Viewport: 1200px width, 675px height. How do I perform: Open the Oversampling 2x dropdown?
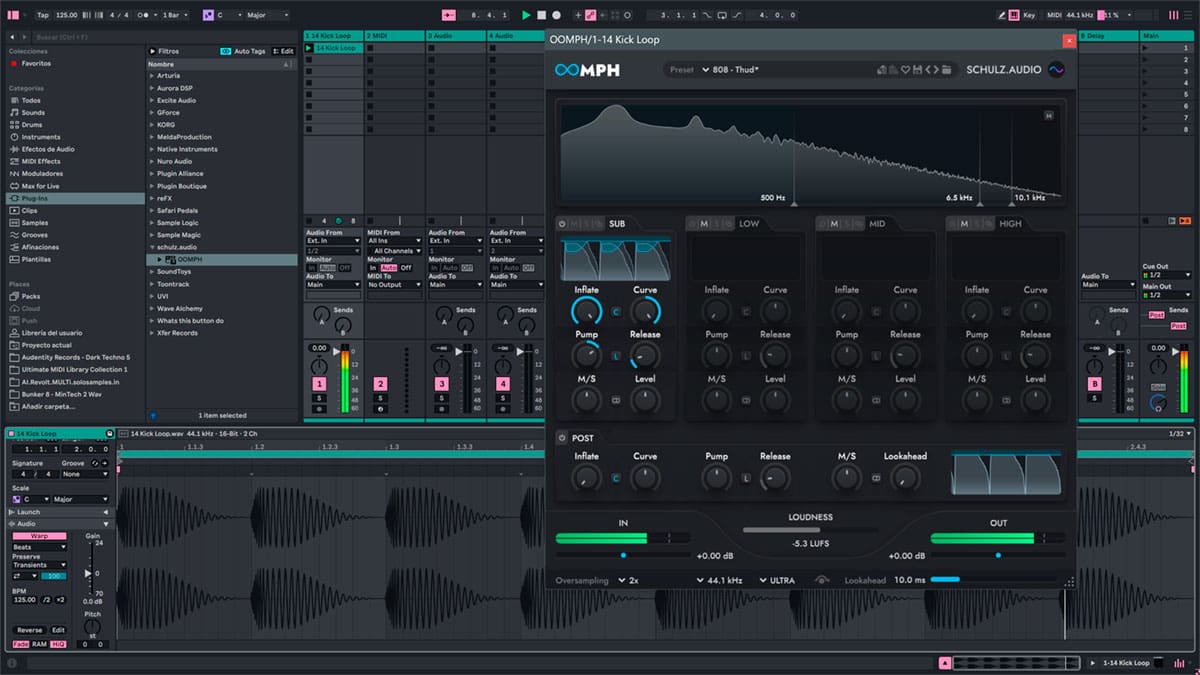(x=629, y=580)
